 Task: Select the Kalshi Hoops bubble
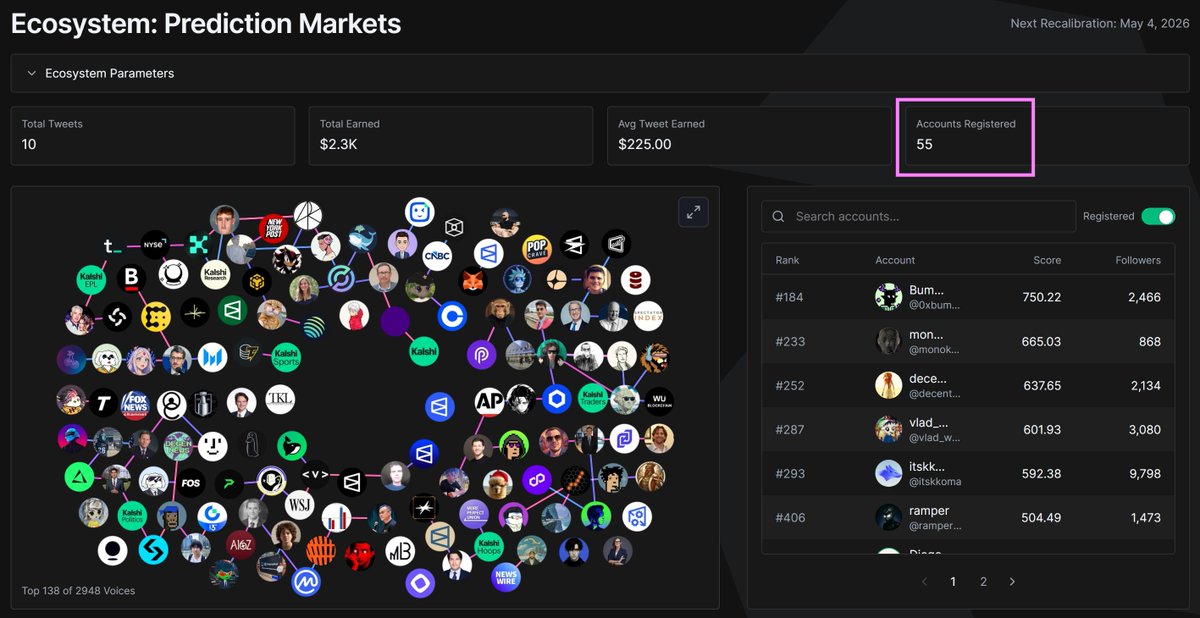pyautogui.click(x=487, y=546)
